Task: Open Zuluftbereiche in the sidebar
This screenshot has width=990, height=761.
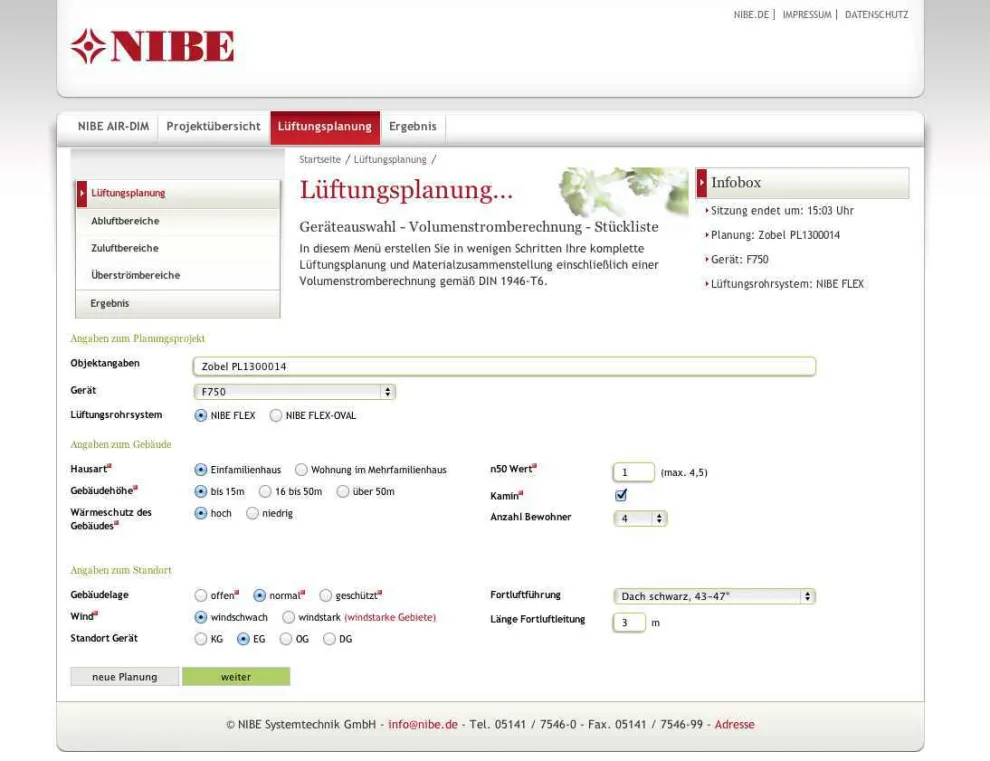Action: pos(178,248)
